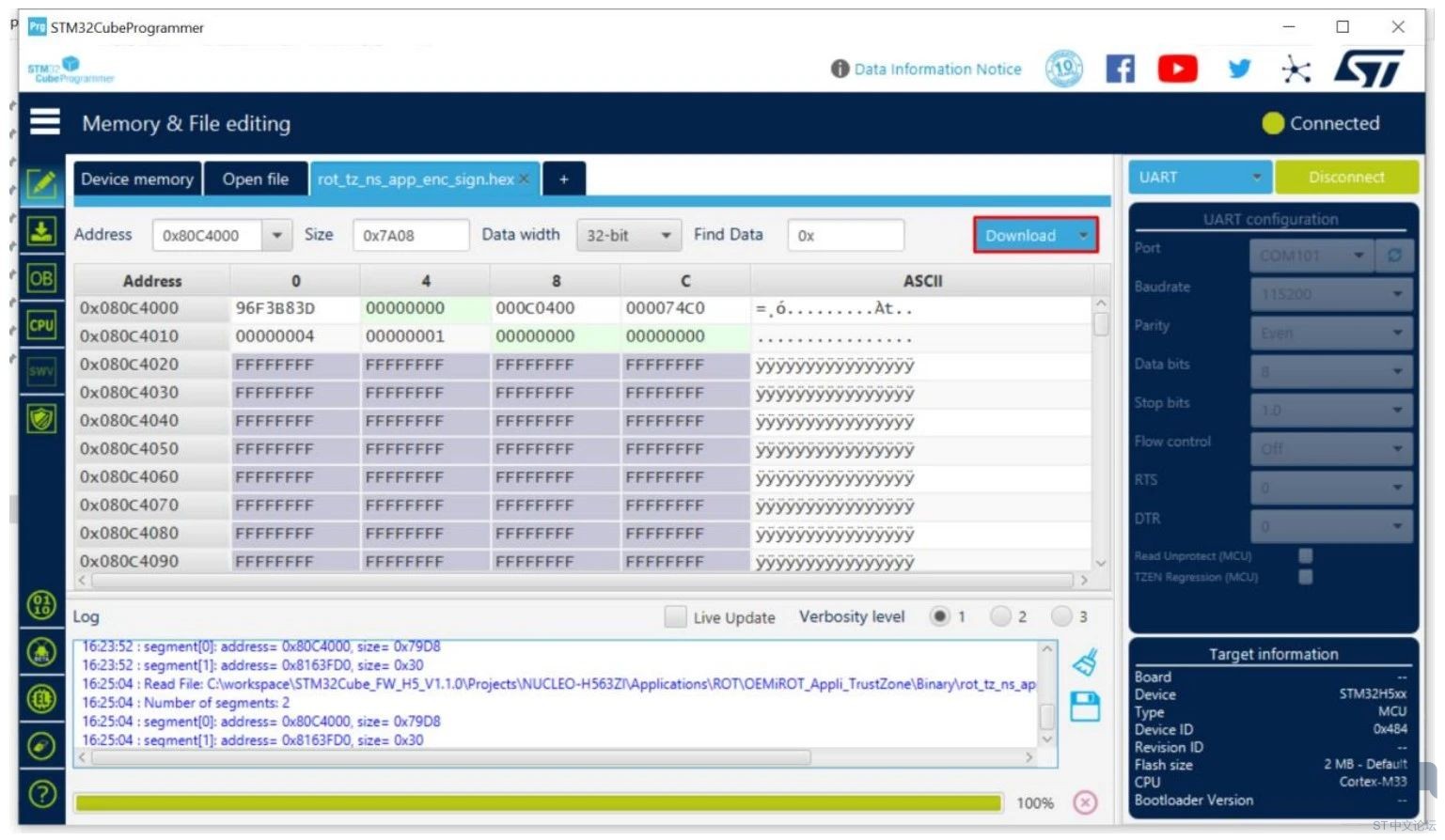This screenshot has width=1445, height=840.
Task: Open Erasing & Programming download icon
Action: [x=41, y=231]
